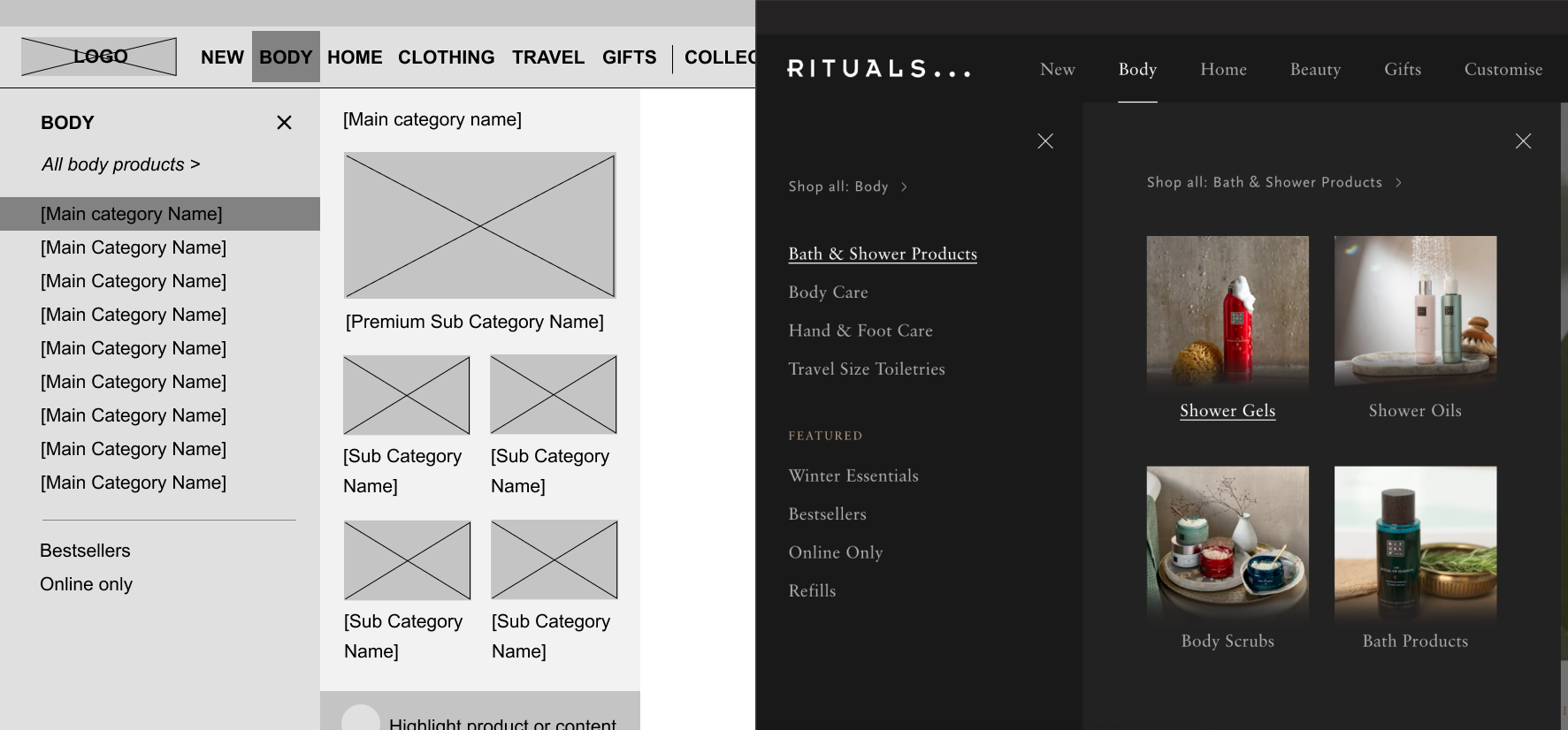Open All body products link

[x=120, y=164]
